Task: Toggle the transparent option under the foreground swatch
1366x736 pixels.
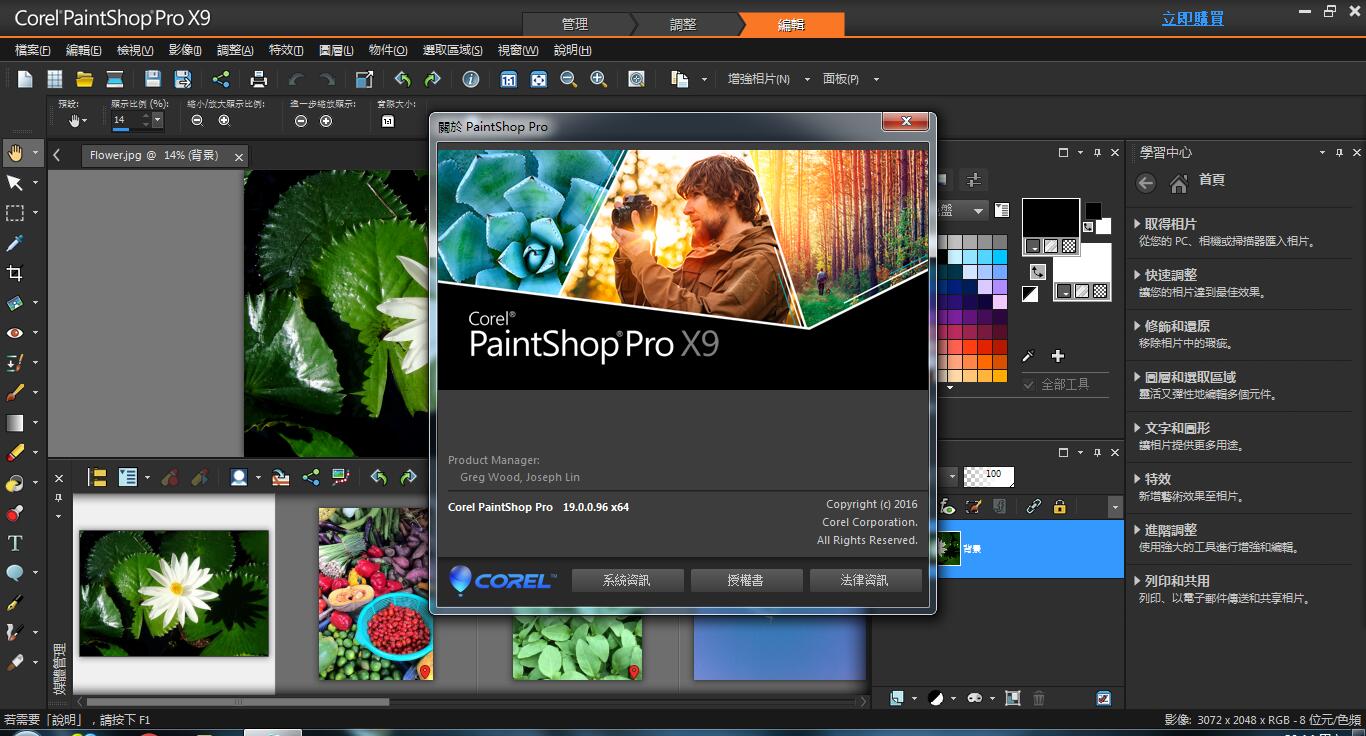Action: pyautogui.click(x=1069, y=246)
